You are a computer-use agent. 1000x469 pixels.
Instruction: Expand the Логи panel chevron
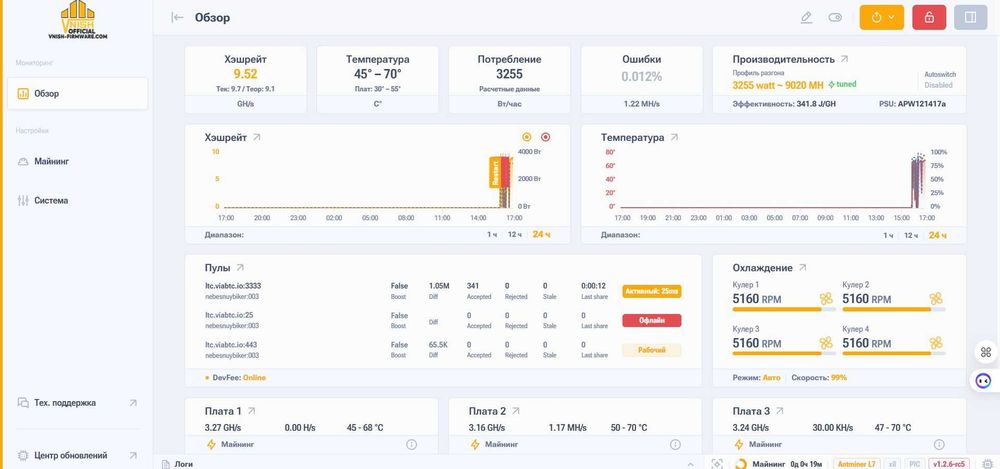tap(691, 464)
